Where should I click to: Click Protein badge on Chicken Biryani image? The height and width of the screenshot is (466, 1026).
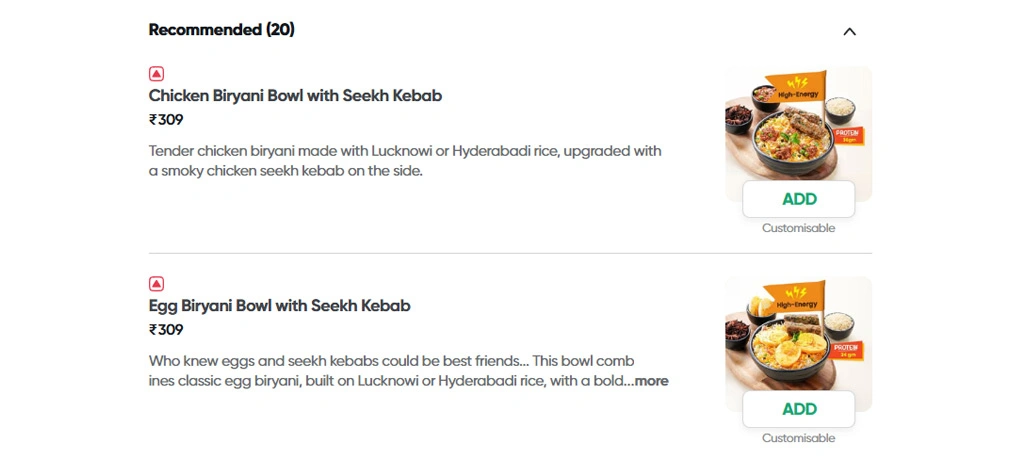pos(847,135)
